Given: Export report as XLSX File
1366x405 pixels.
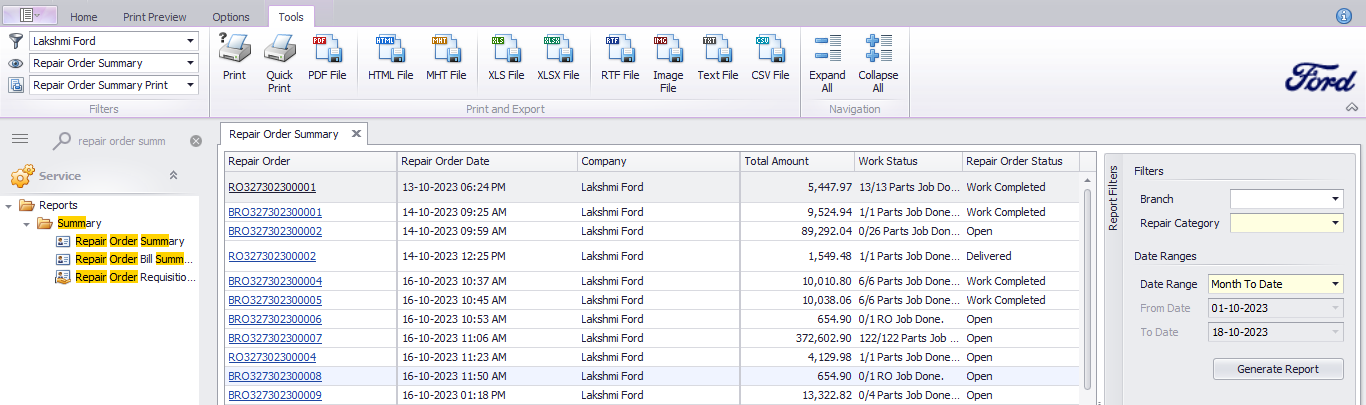Looking at the screenshot, I should [x=558, y=57].
